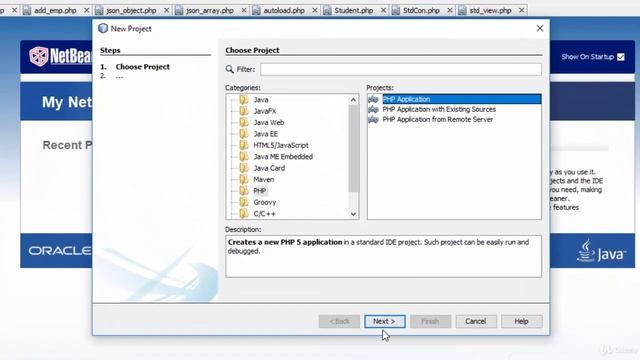Click the HTML5/JavaScript folder icon
Image resolution: width=640 pixels, height=360 pixels.
(244, 145)
